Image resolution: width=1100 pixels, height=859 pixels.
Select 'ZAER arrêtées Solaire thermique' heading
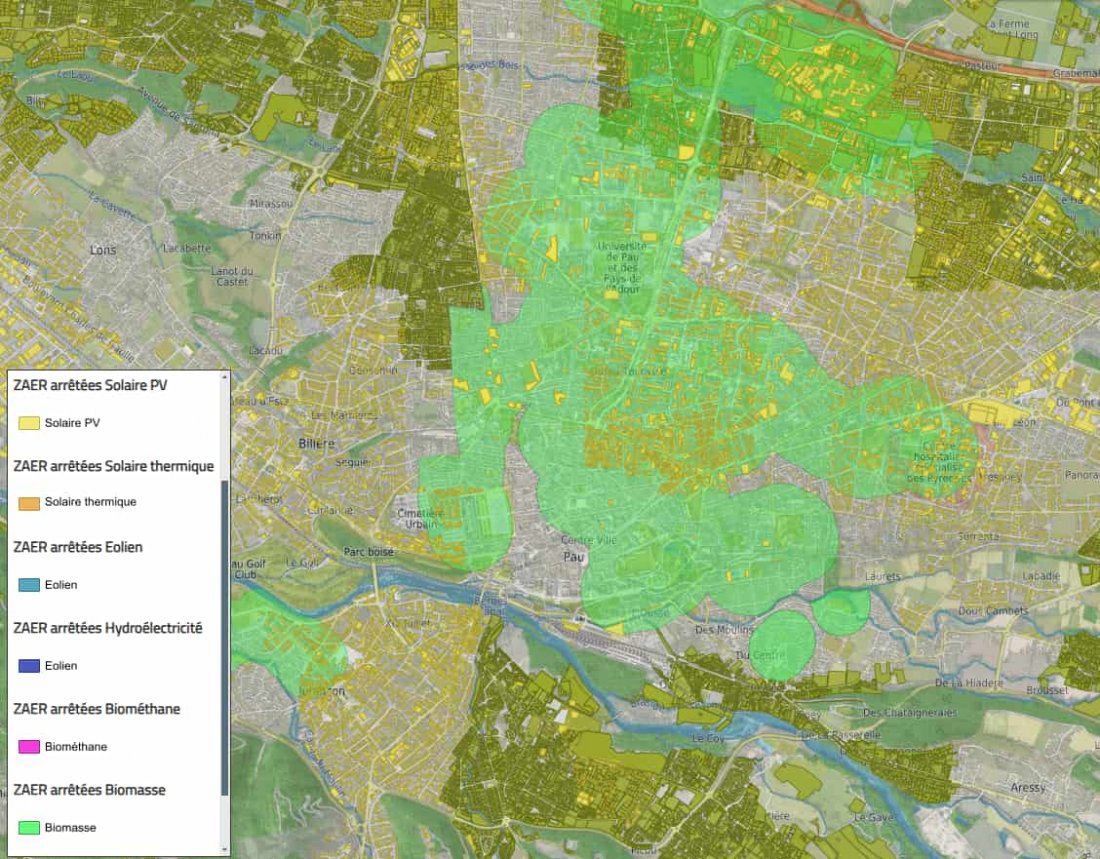pyautogui.click(x=113, y=466)
